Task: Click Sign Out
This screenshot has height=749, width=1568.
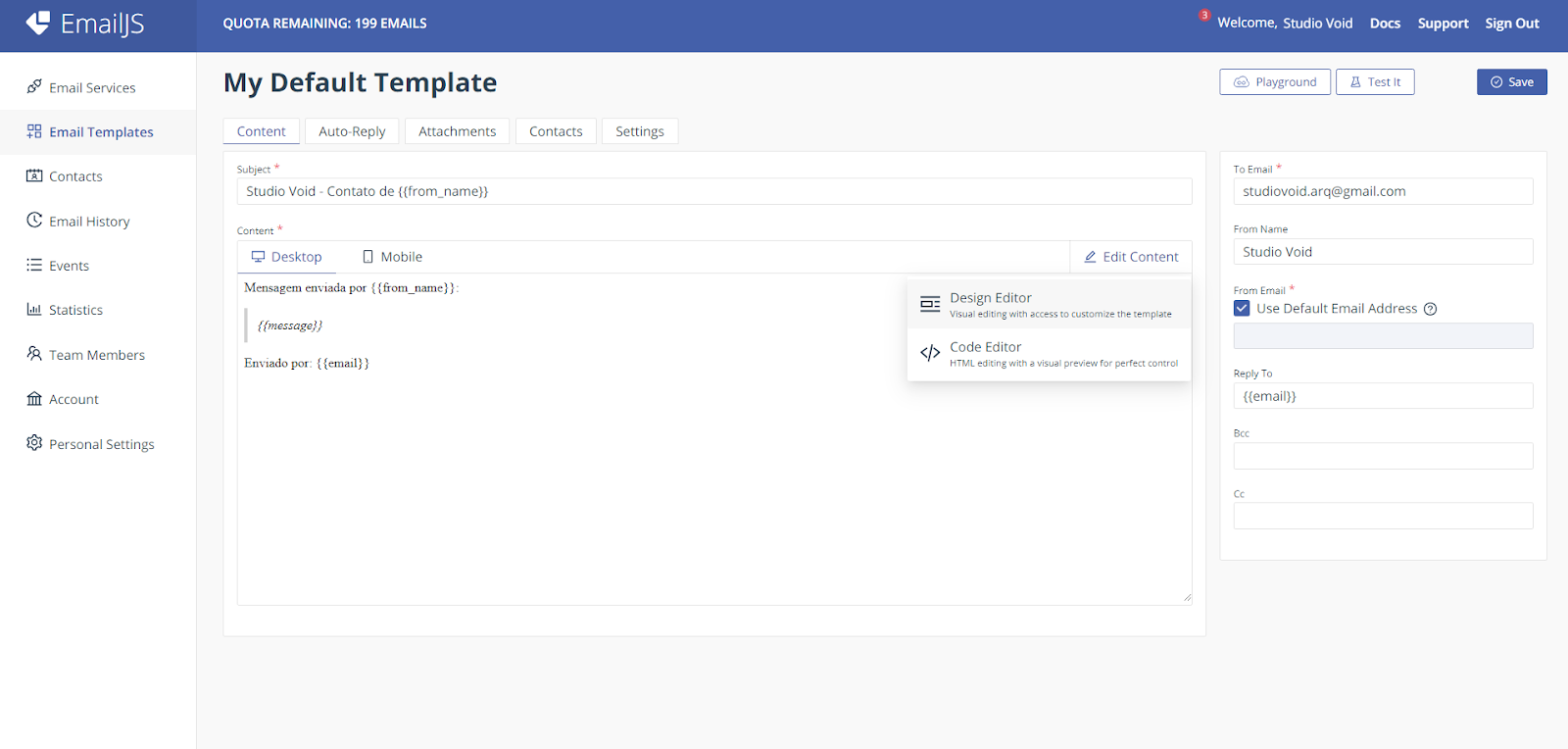Action: pos(1512,24)
